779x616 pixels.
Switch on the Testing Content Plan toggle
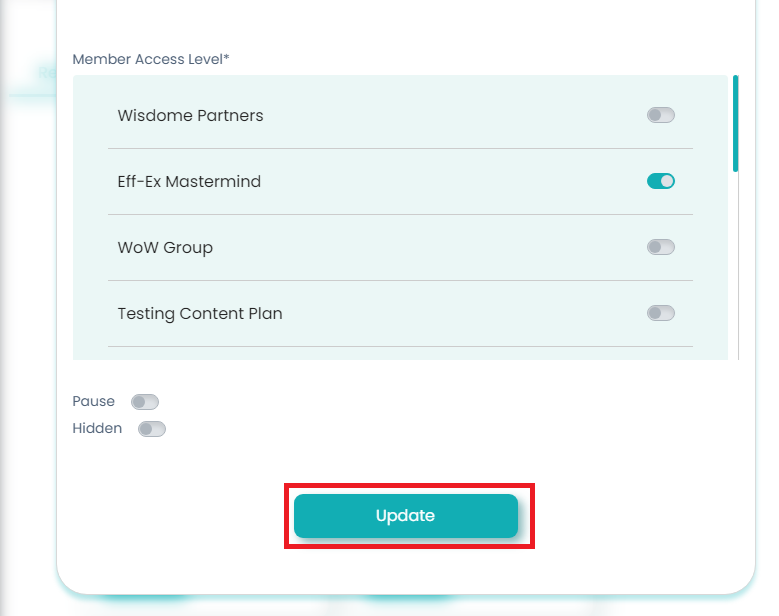tap(660, 313)
